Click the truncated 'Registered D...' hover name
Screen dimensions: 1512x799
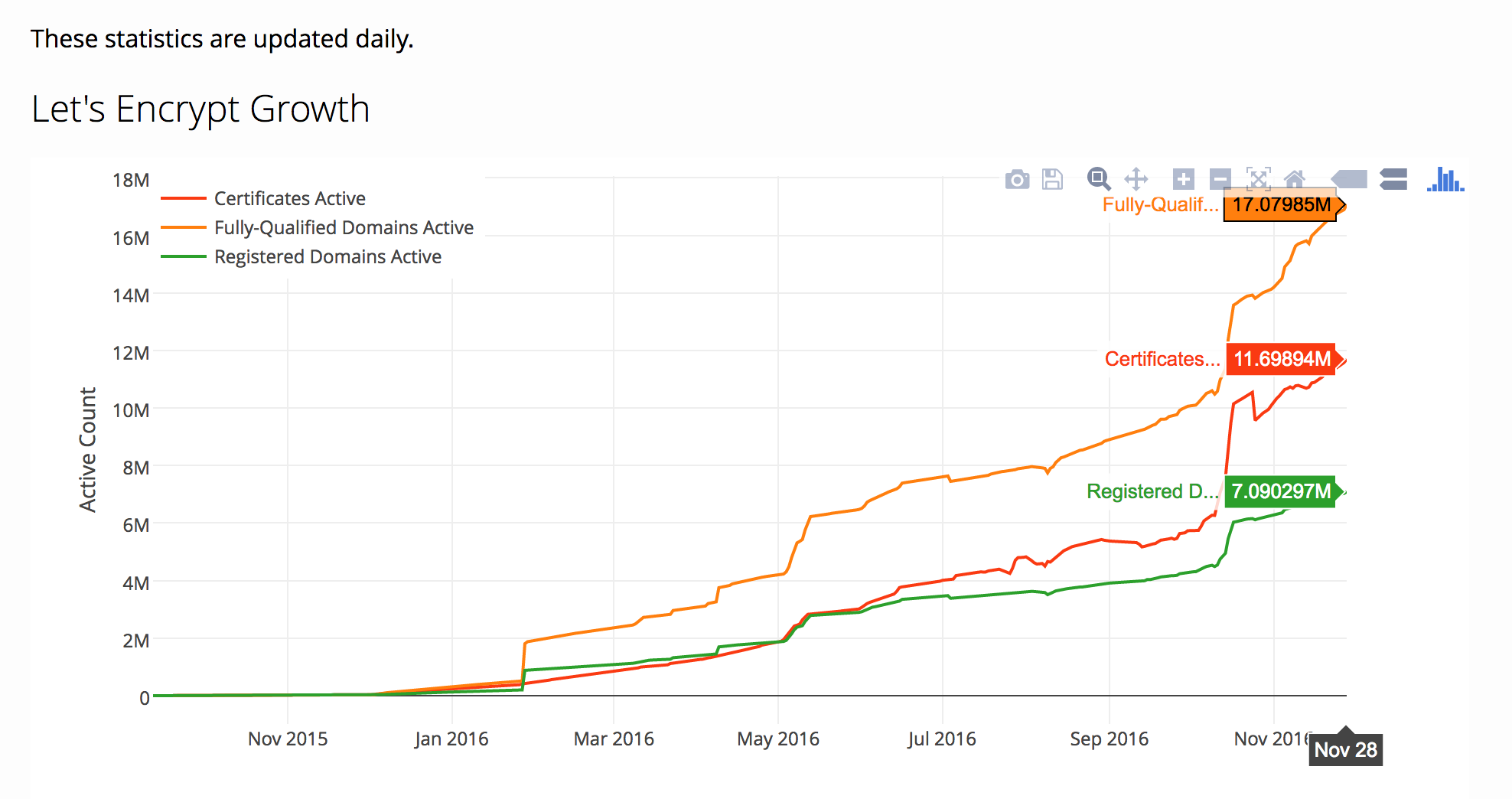(1152, 491)
